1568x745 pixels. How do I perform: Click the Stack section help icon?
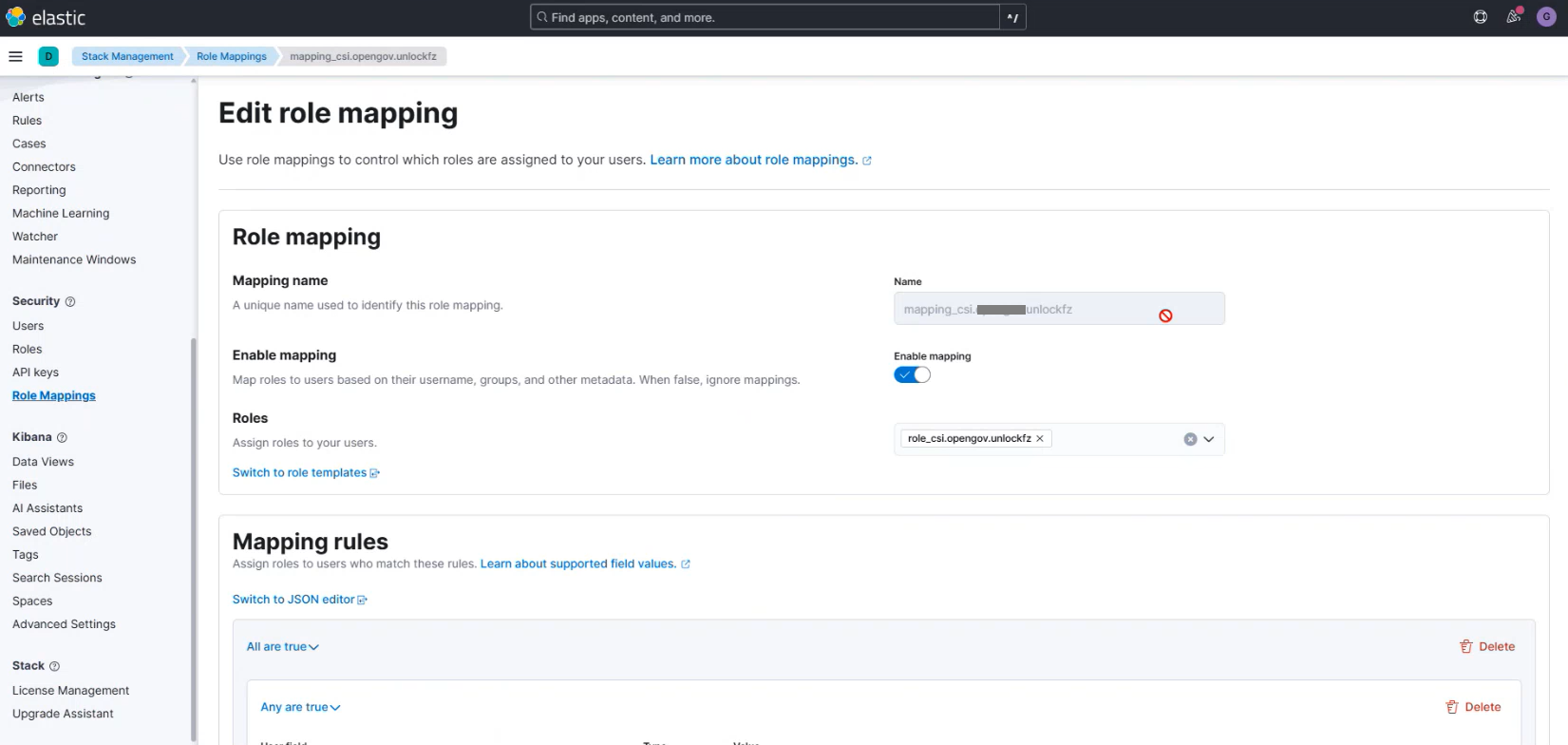(x=54, y=666)
